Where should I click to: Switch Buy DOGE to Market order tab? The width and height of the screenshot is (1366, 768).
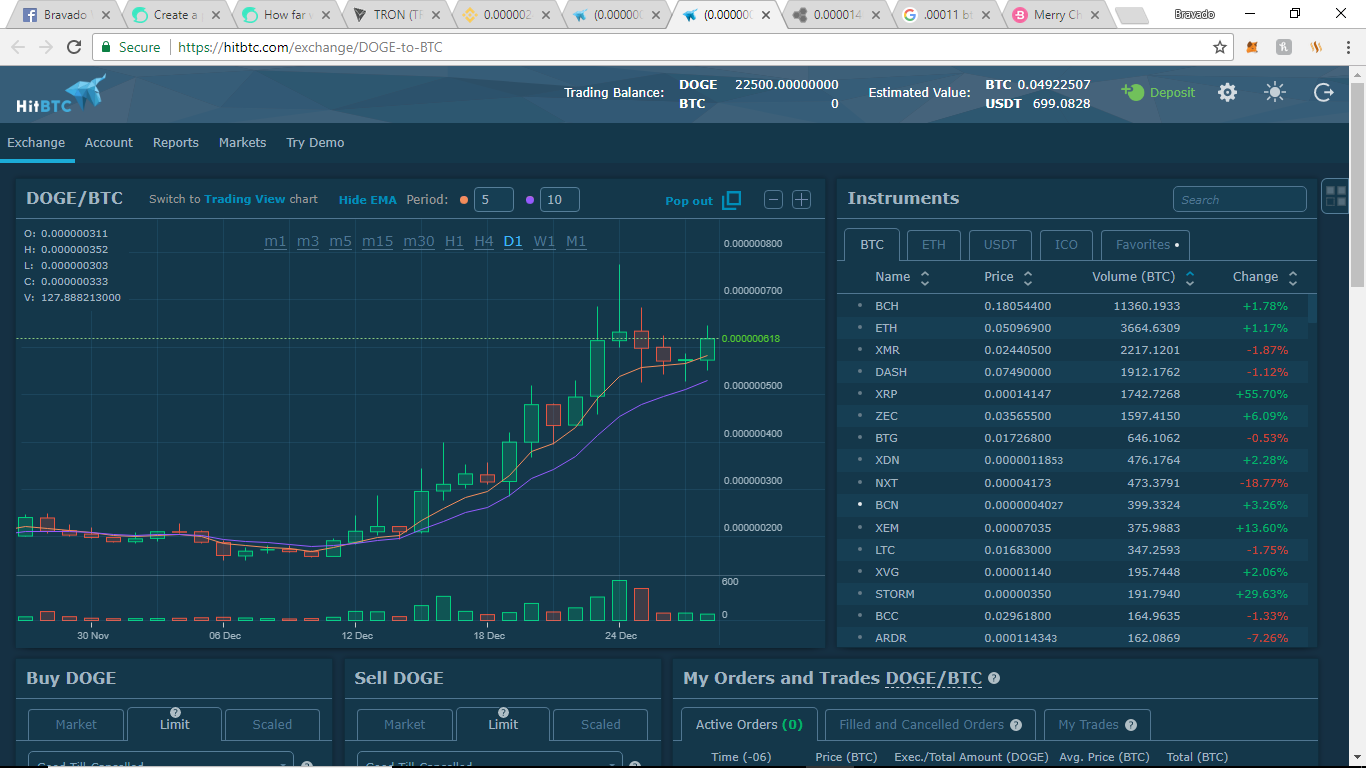76,724
